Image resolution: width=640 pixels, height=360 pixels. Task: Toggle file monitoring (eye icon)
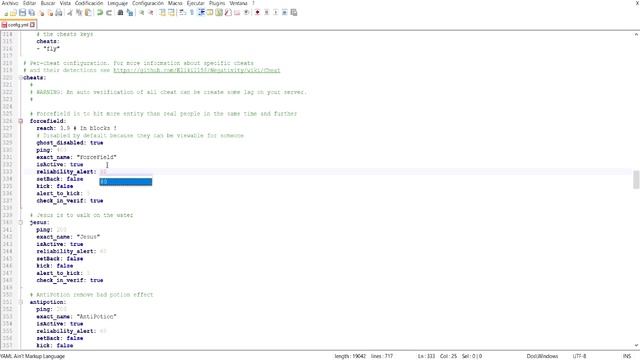click(246, 13)
